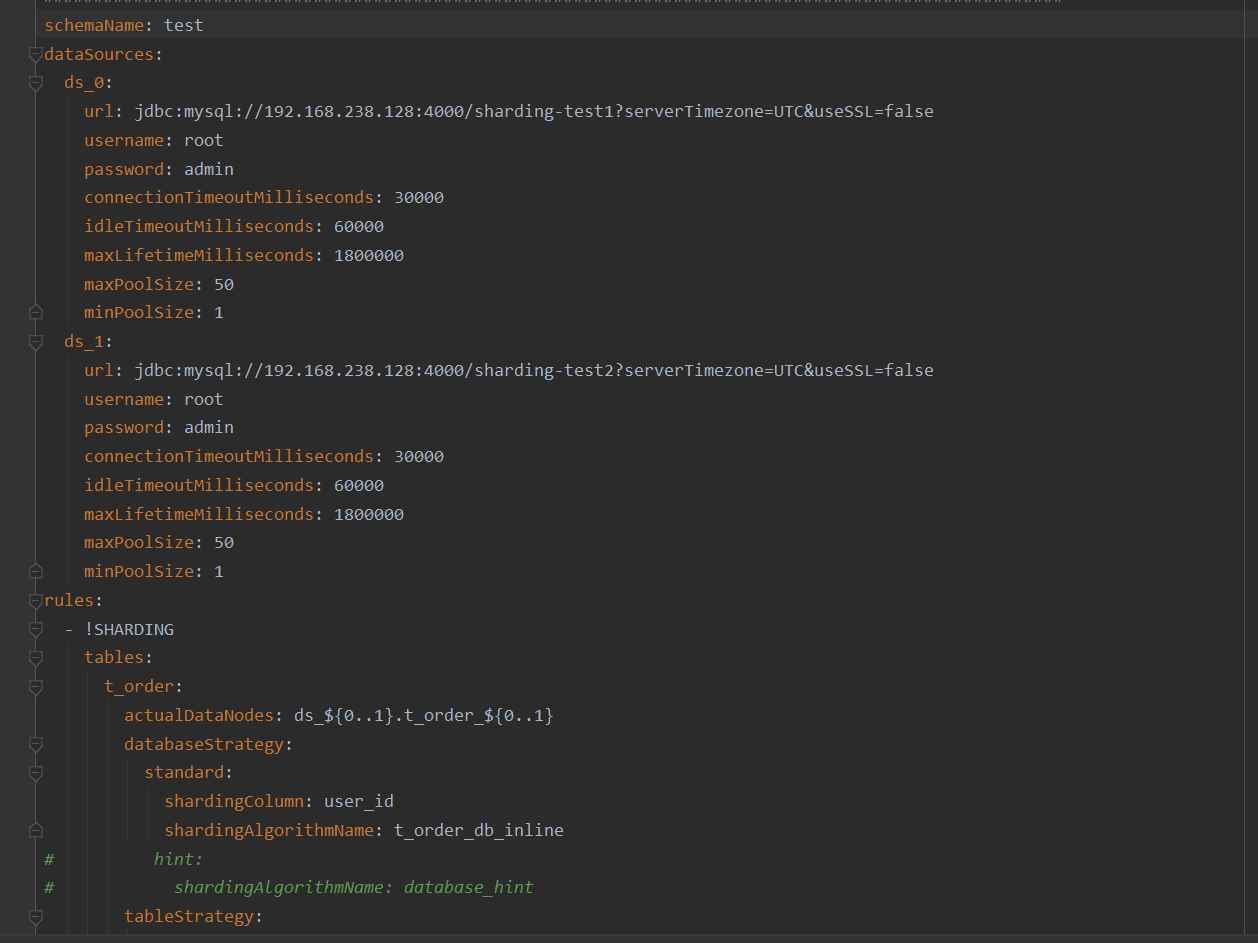Image resolution: width=1258 pixels, height=943 pixels.
Task: Click the t_order_db_inline algorithm name
Action: [479, 830]
